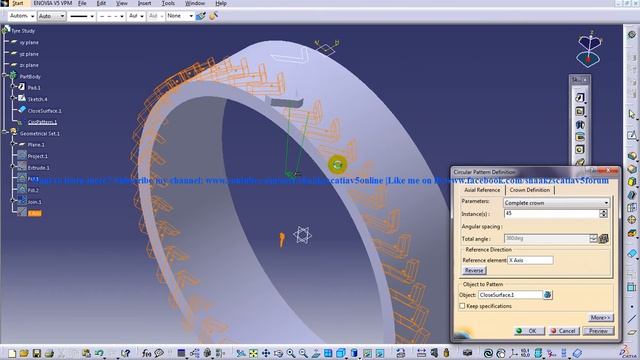Expand the Pad.1 tree node
Screen dimensions: 640x360
click(13, 87)
